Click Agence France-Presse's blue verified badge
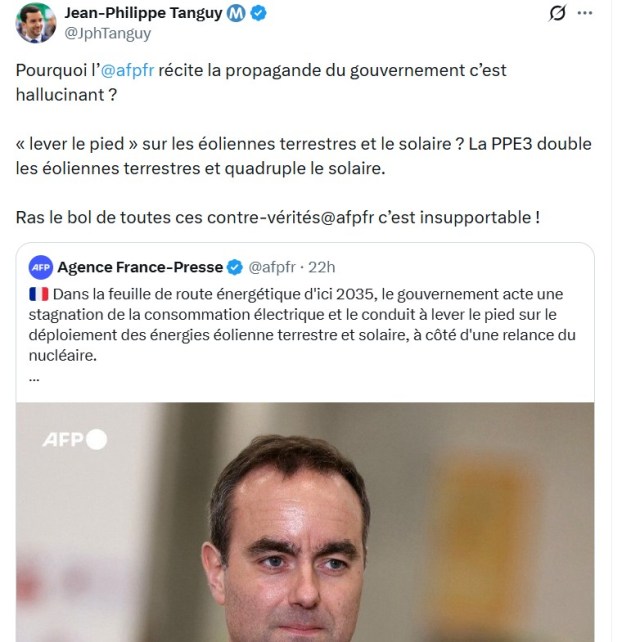This screenshot has height=642, width=640. [x=235, y=267]
